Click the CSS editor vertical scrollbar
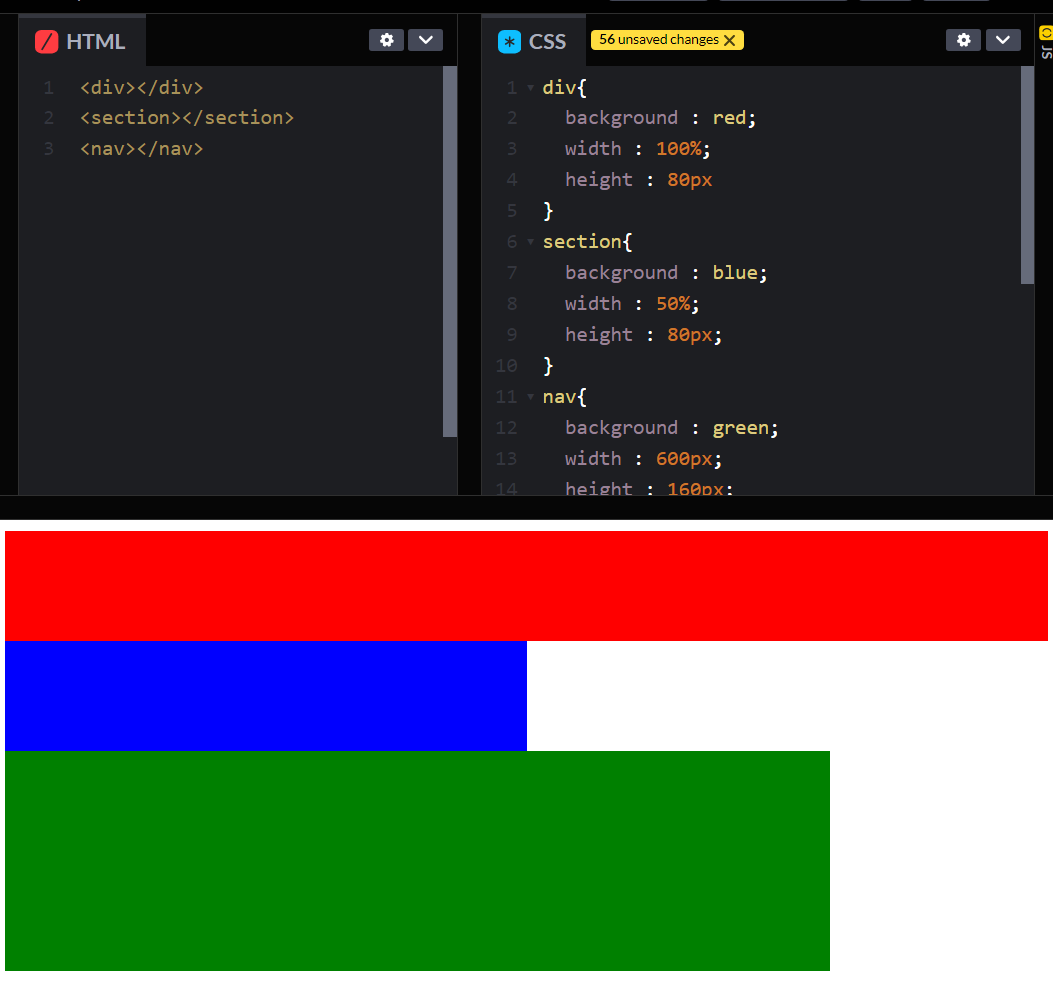Screen dimensions: 1053x996 pyautogui.click(x=1027, y=175)
